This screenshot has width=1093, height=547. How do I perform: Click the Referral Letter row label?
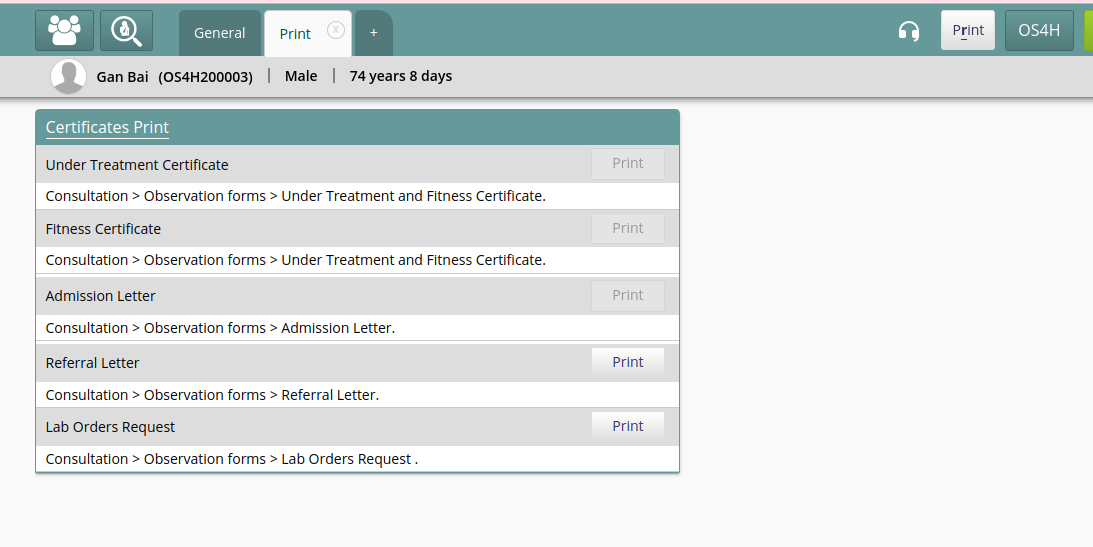(92, 363)
